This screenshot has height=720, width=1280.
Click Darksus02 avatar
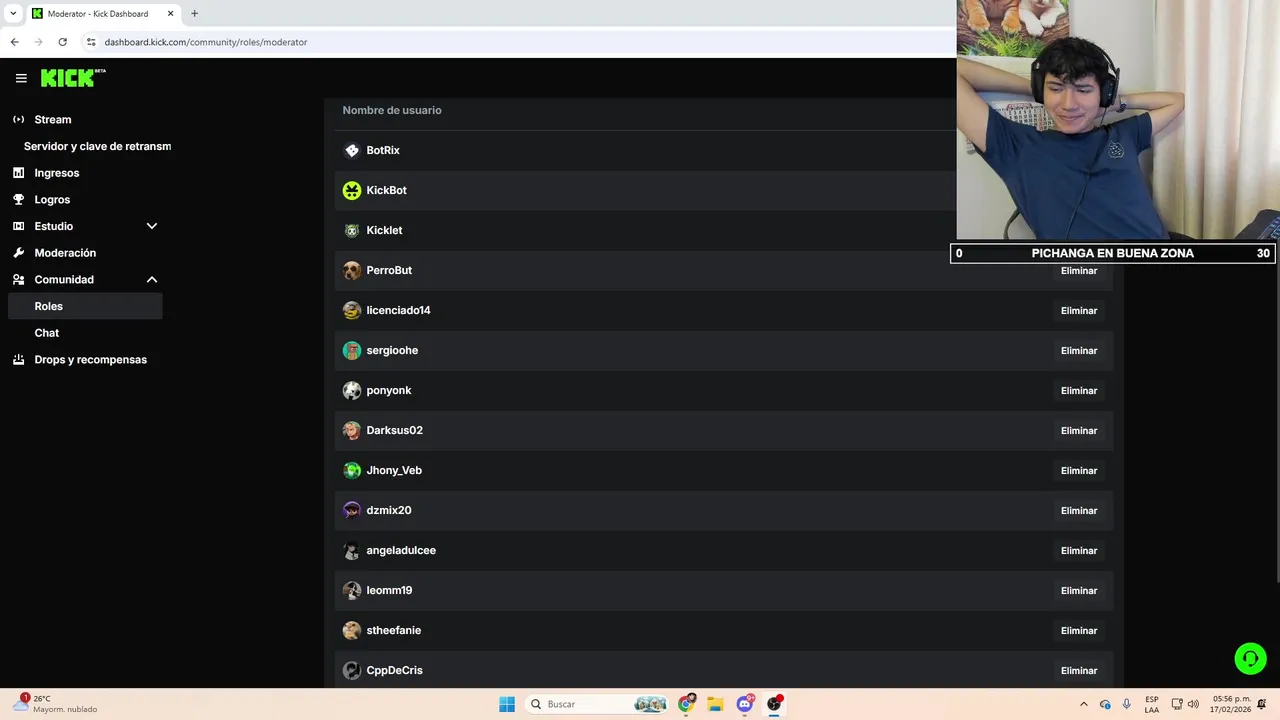tap(352, 430)
